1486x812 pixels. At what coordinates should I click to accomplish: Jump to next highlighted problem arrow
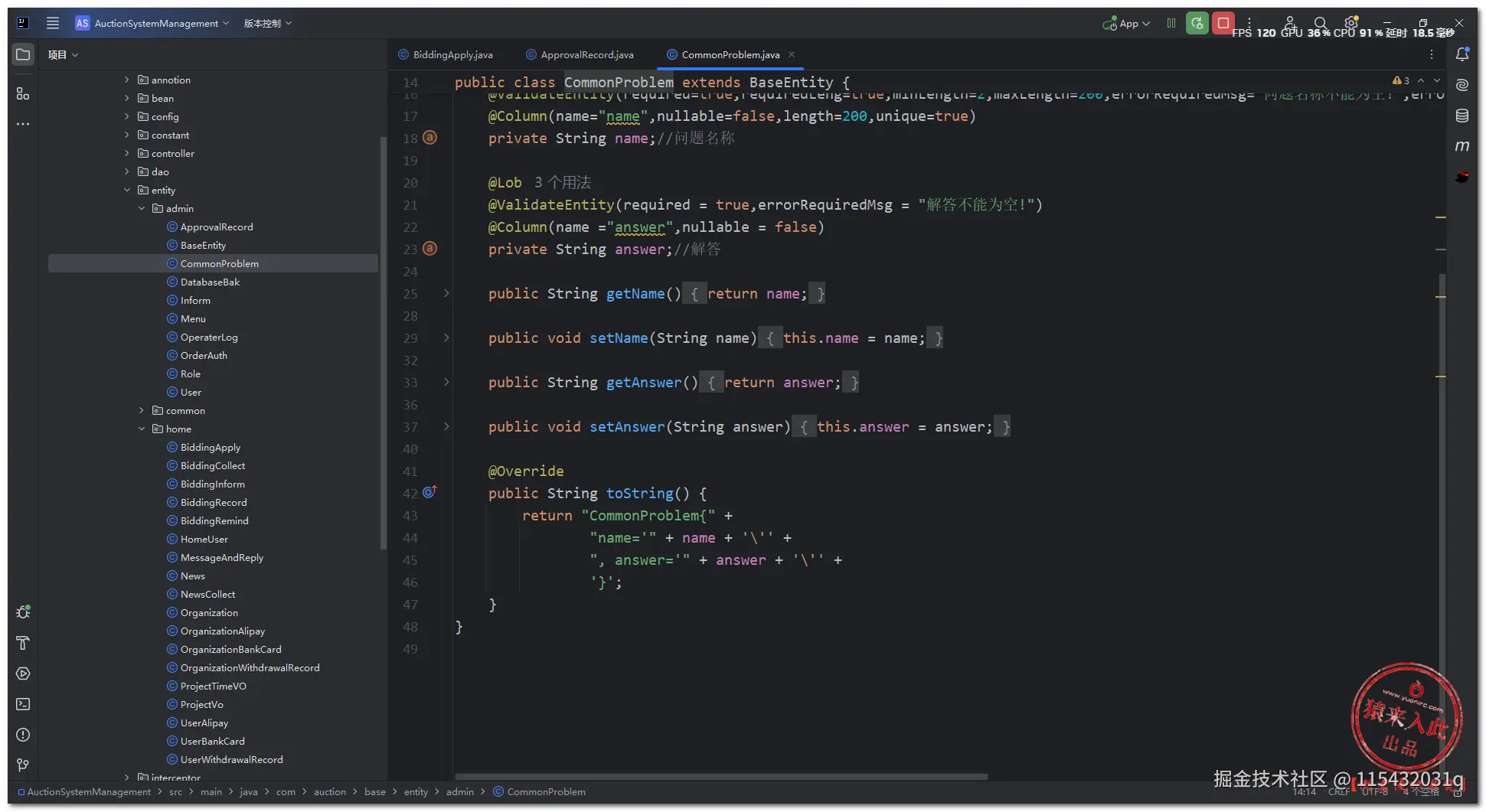(x=1437, y=80)
